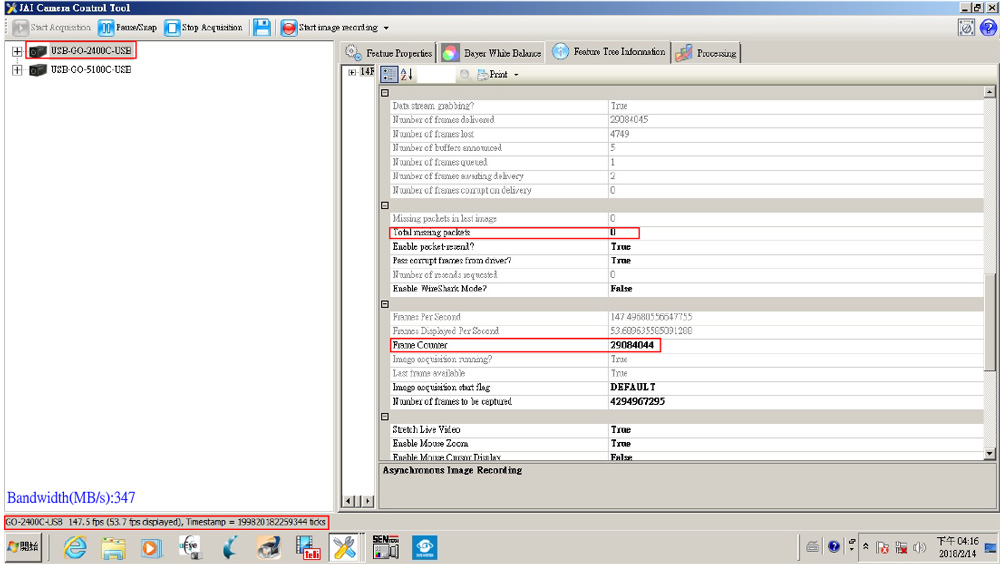This screenshot has width=1000, height=564.
Task: Open the Processing tab
Action: pos(707,52)
